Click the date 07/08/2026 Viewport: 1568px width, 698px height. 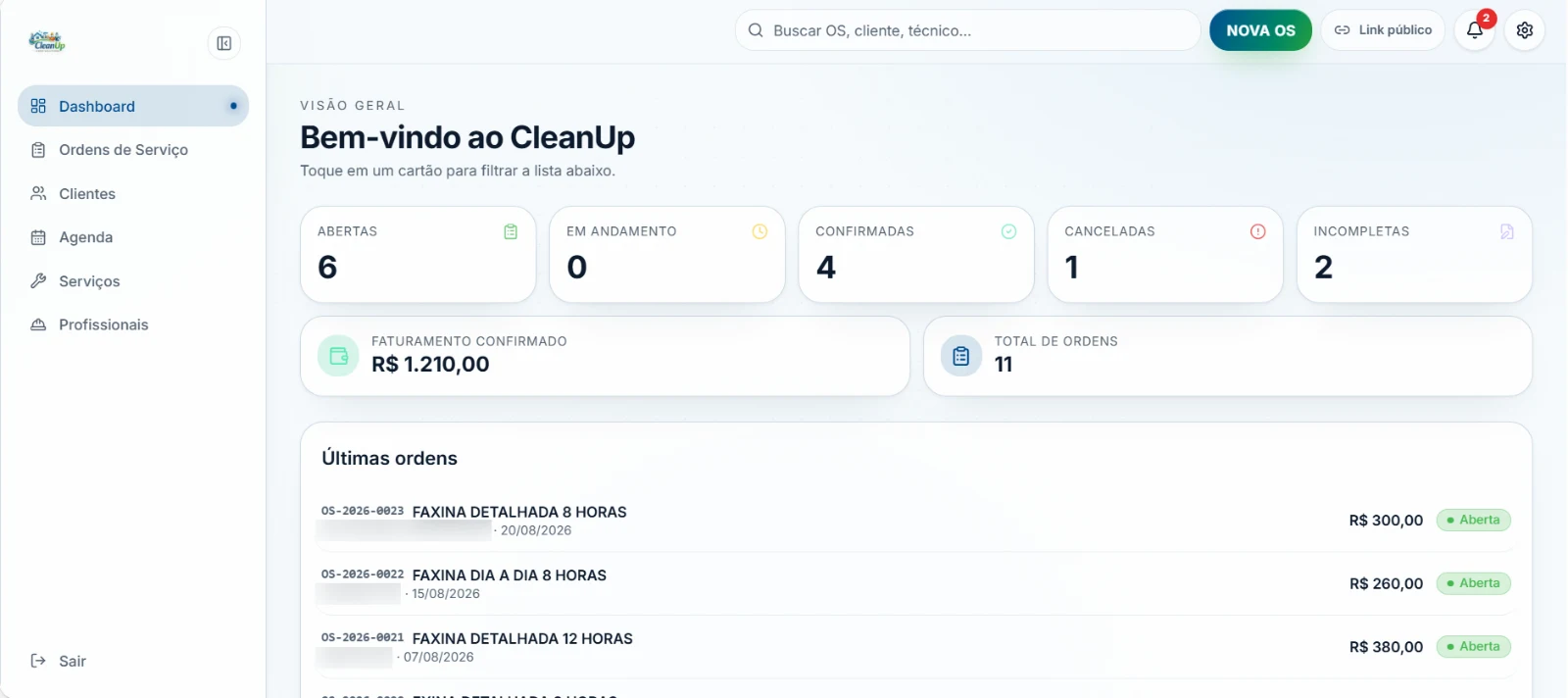point(439,657)
